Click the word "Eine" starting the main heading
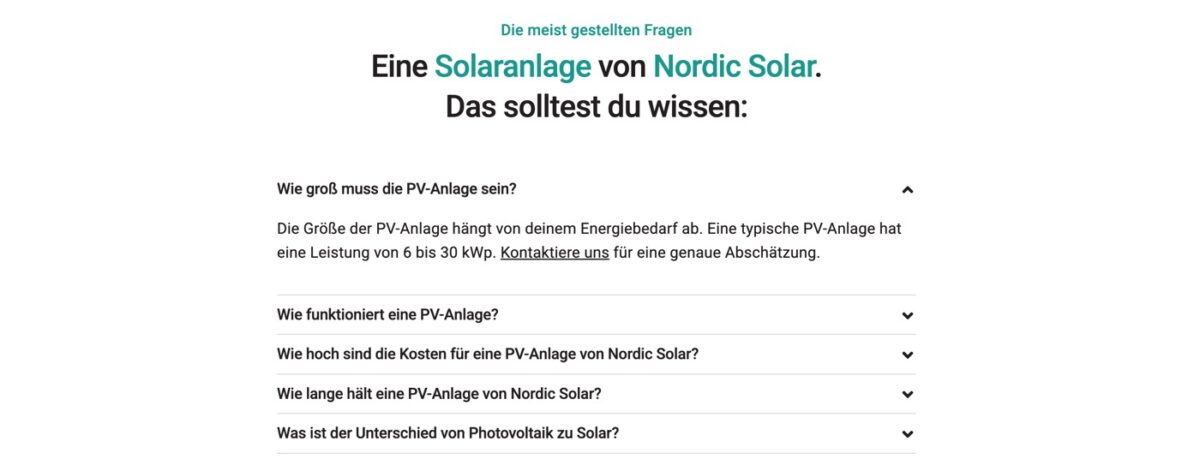This screenshot has width=1200, height=471. click(x=399, y=67)
